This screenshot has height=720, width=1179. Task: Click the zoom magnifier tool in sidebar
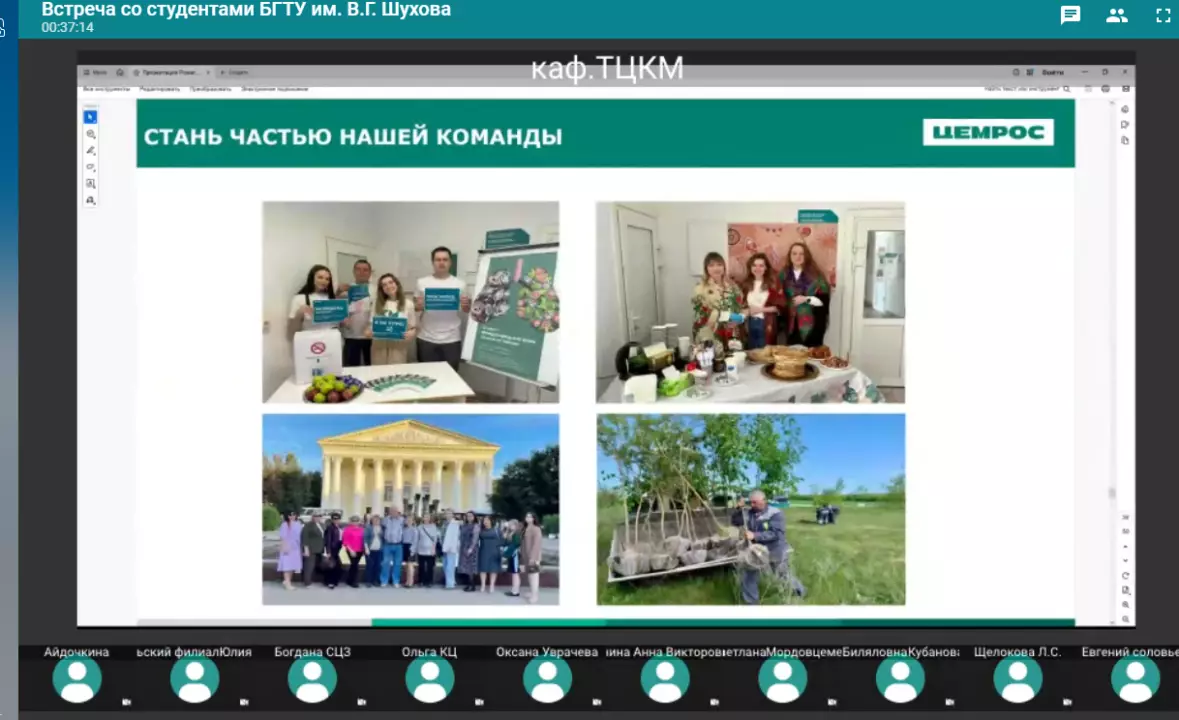point(90,134)
